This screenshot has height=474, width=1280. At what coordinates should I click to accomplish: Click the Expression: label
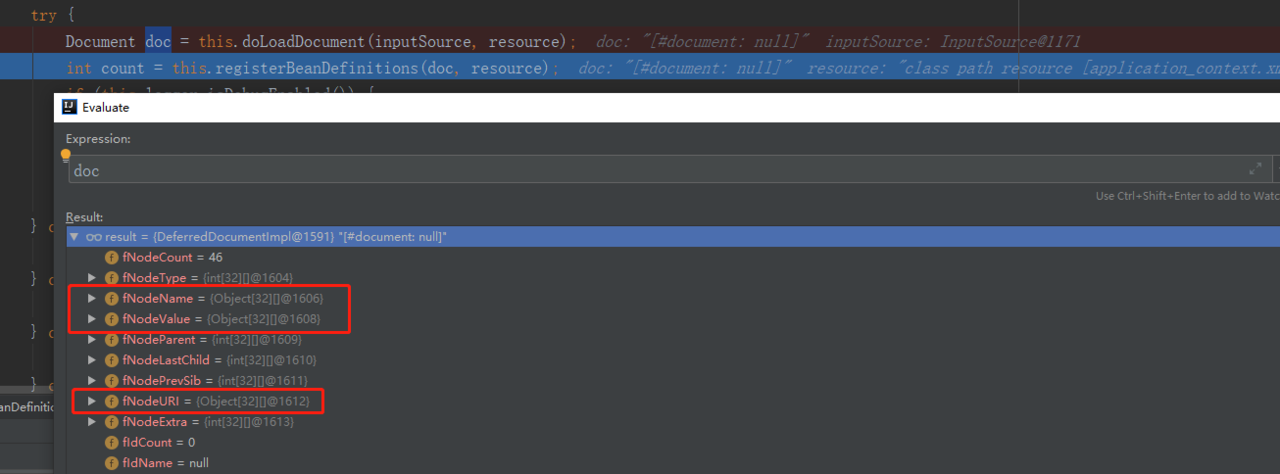[x=98, y=139]
